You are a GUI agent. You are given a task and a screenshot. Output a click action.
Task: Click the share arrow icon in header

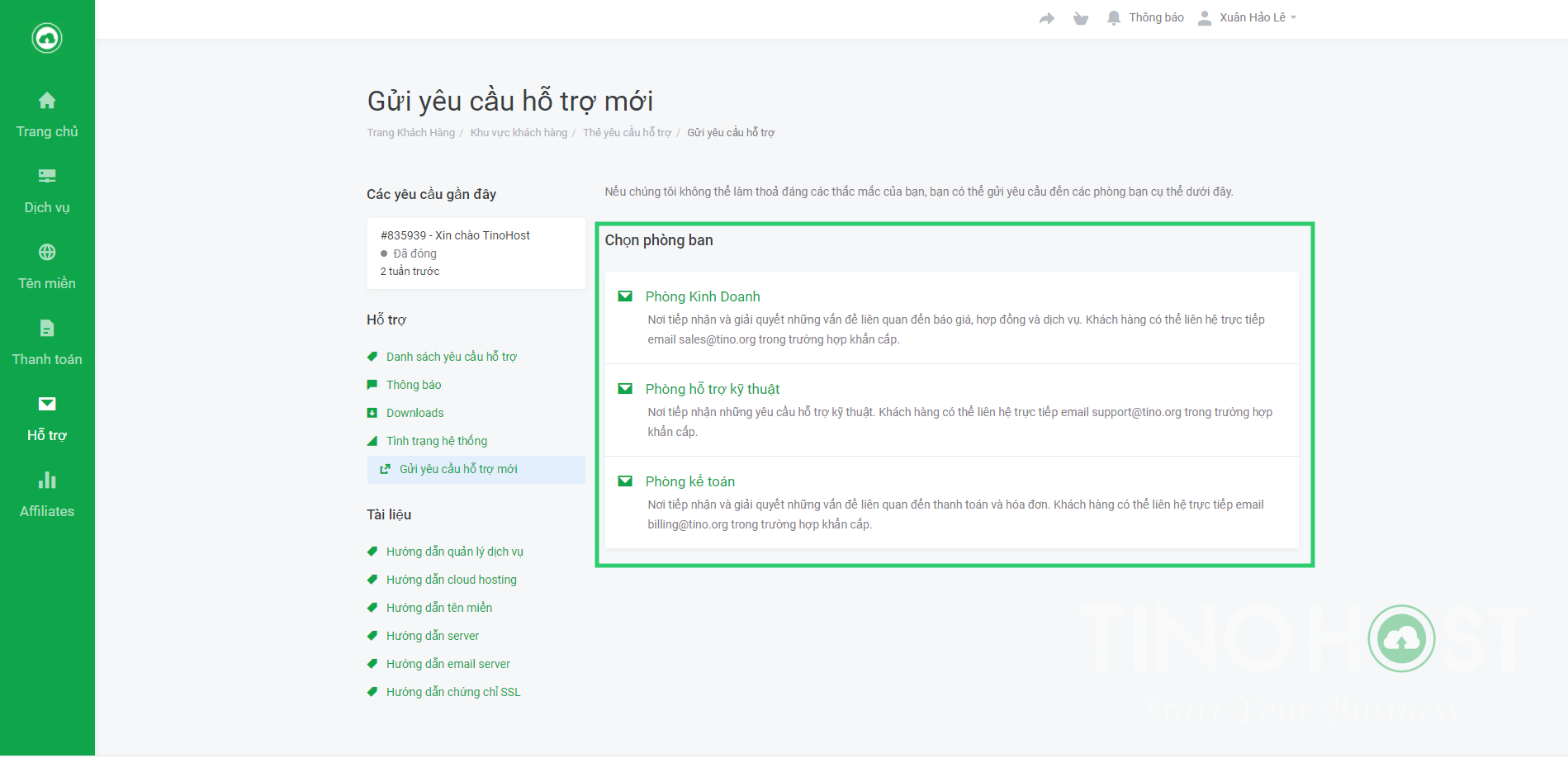point(1046,18)
